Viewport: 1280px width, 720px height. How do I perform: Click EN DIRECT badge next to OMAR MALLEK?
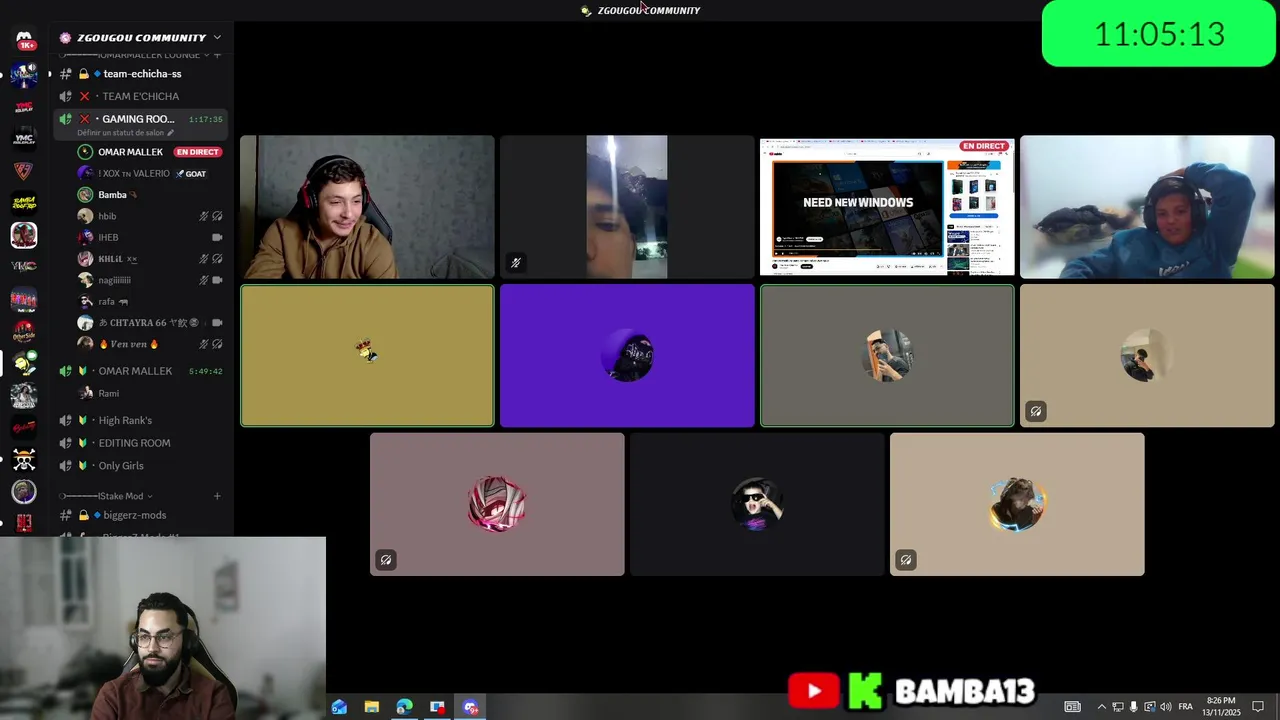197,152
